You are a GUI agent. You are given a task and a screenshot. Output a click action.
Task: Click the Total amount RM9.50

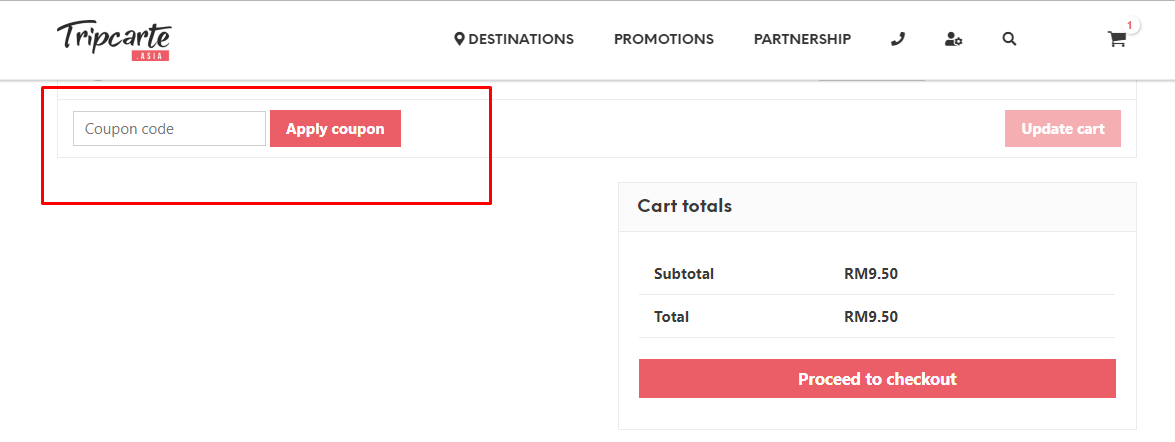tap(870, 317)
